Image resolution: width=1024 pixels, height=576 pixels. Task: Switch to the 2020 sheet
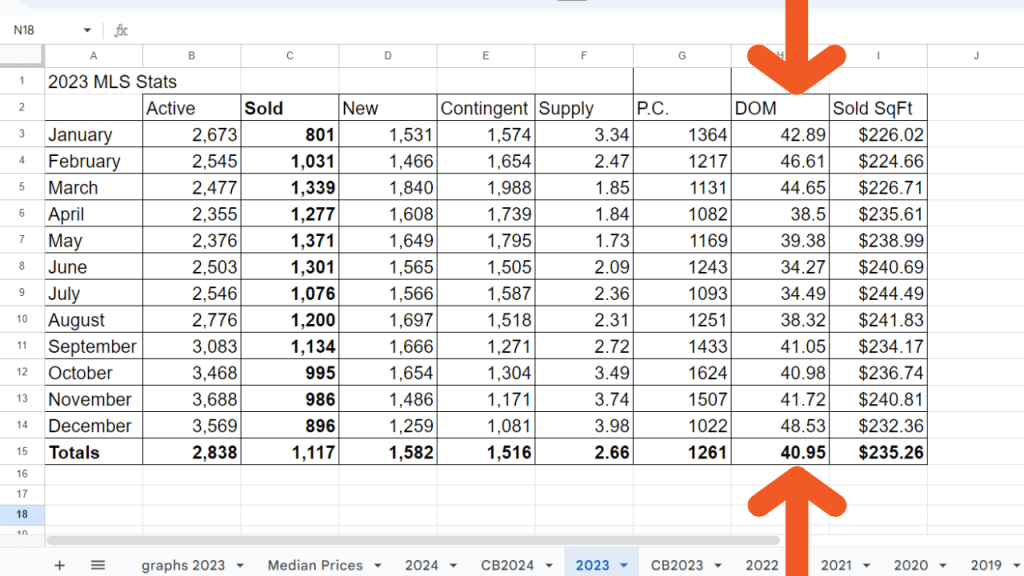pos(912,564)
